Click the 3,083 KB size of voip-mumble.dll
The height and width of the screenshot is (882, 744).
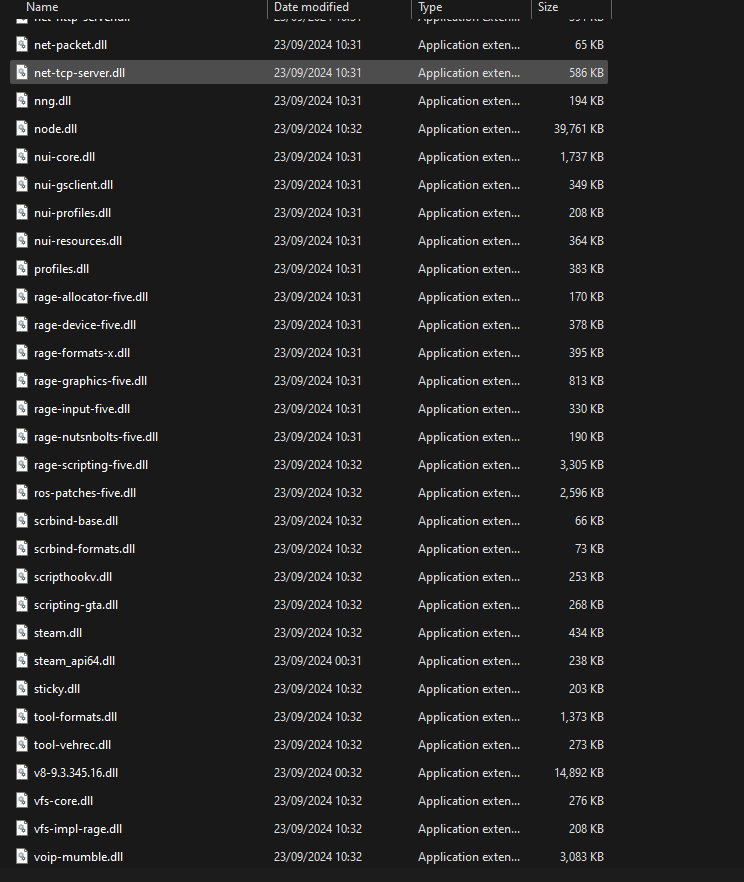click(x=581, y=857)
